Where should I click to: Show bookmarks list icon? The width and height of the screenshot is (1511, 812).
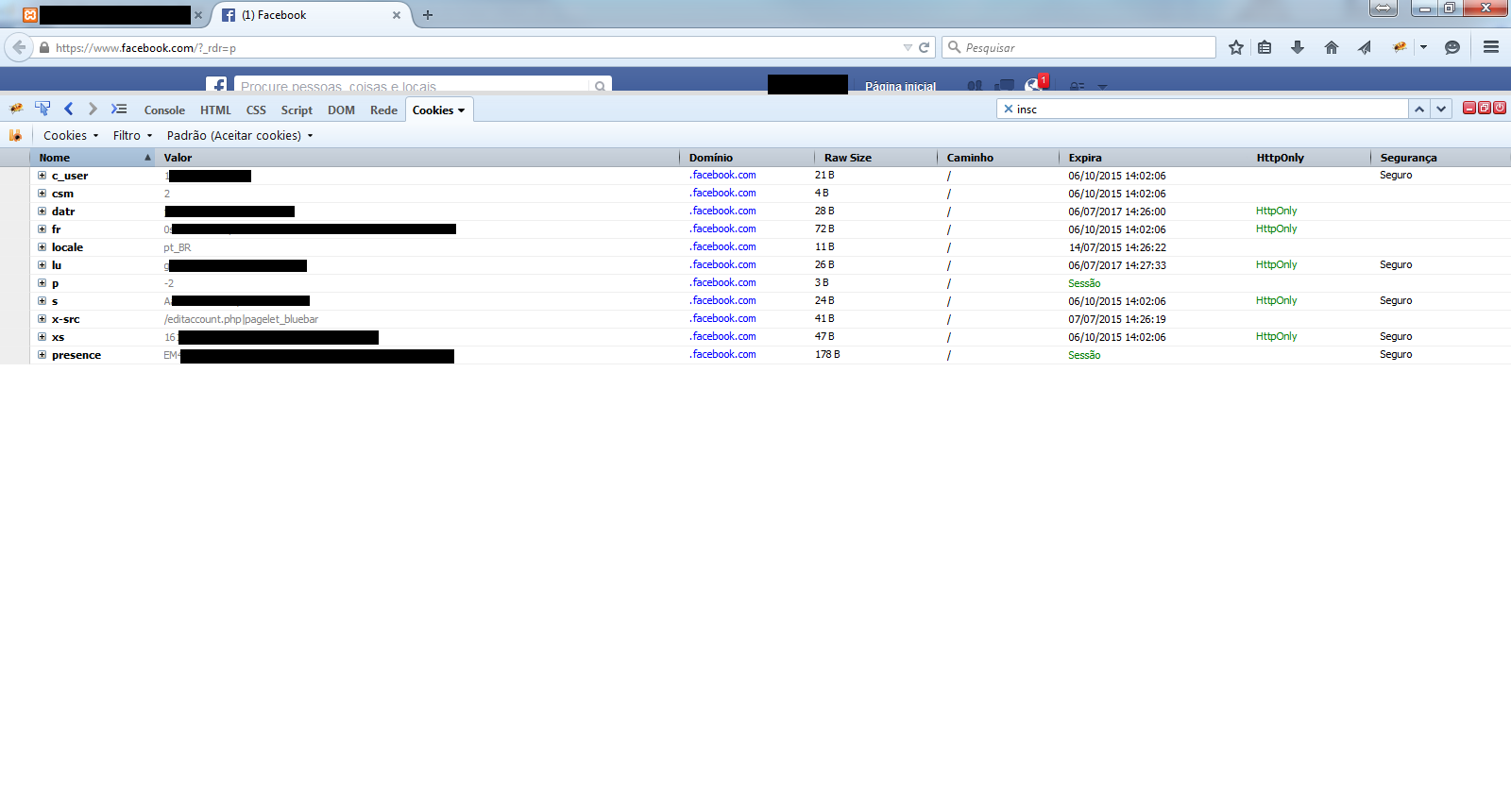1265,47
